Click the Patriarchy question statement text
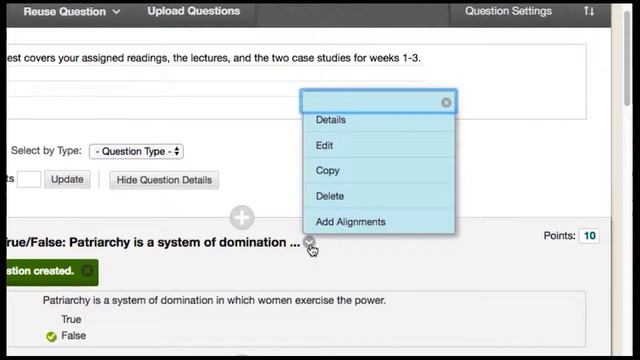640x360 pixels. pos(214,300)
